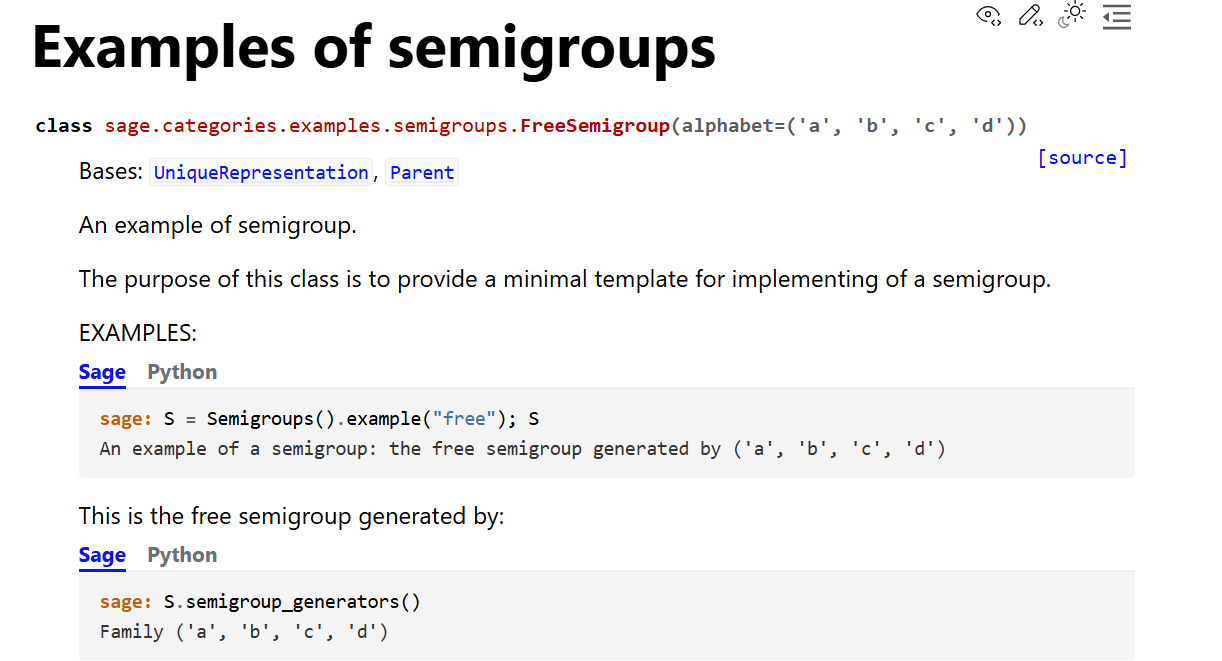Click the "minimal template" description paragraph

pyautogui.click(x=565, y=279)
